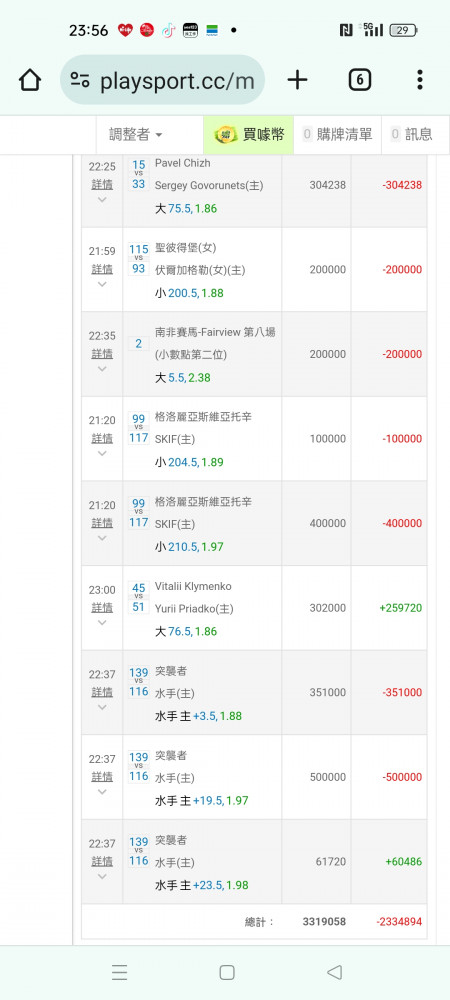This screenshot has height=1000, width=450.
Task: Expand chevron under 22:35 南非賽馬 row
Action: 102,369
